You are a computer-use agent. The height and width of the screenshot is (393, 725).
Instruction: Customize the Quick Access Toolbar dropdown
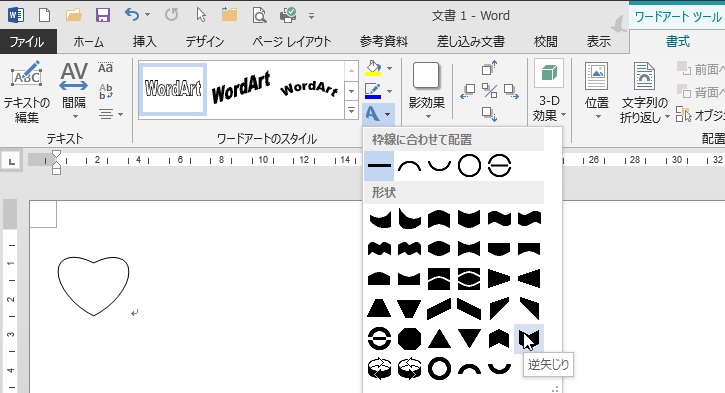click(311, 16)
